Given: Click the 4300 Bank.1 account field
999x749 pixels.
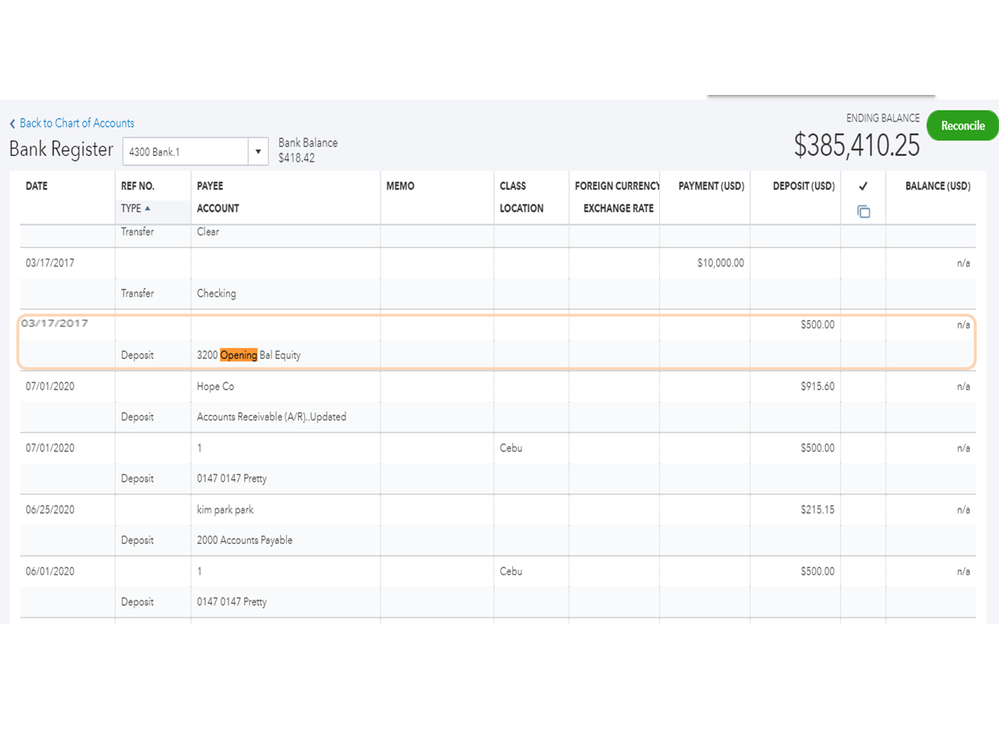Looking at the screenshot, I should pos(186,152).
